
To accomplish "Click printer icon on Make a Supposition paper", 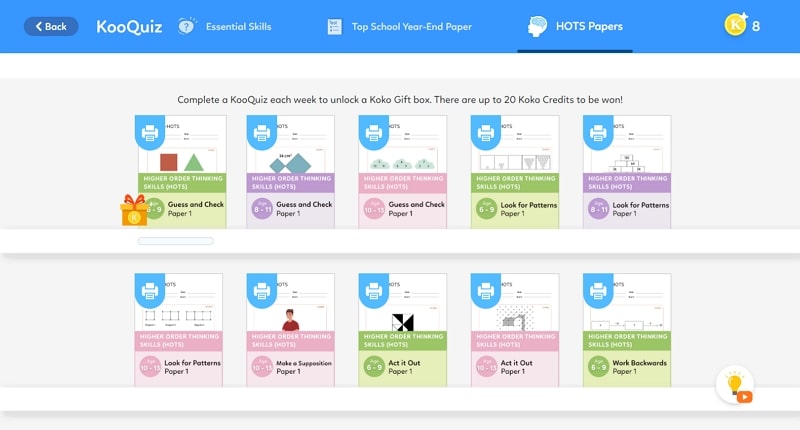I will tap(261, 292).
